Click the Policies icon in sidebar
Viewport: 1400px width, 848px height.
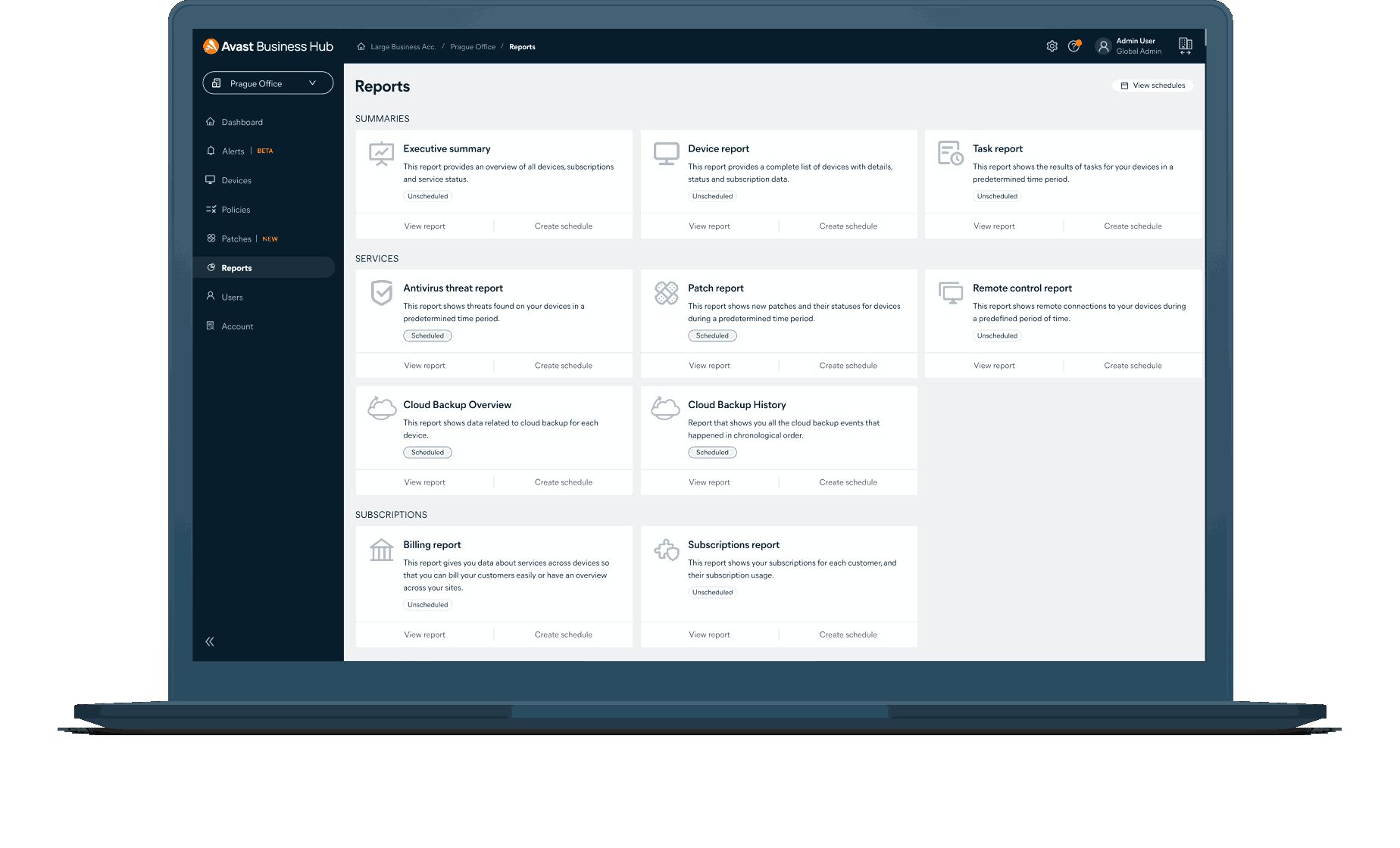point(211,209)
